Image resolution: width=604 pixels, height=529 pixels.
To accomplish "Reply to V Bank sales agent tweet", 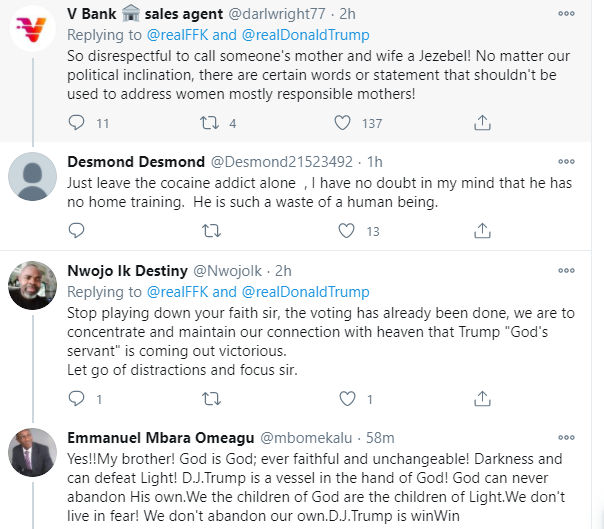I will point(76,123).
